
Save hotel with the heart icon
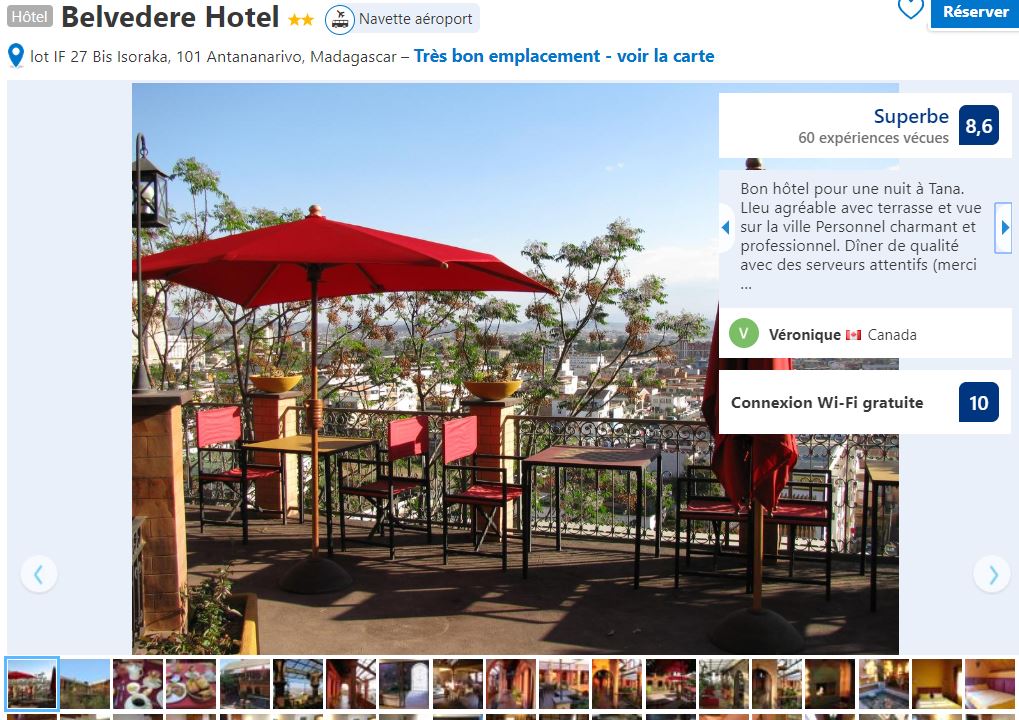[910, 8]
